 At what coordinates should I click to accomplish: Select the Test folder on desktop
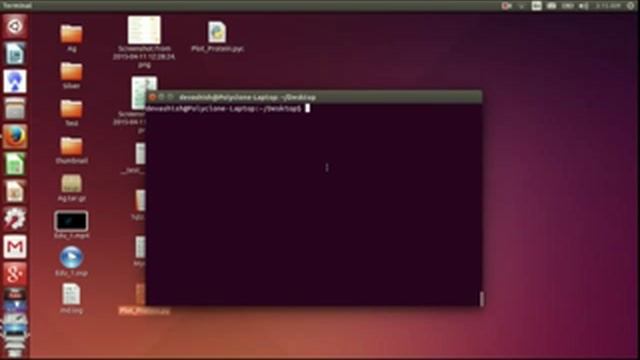[x=71, y=113]
